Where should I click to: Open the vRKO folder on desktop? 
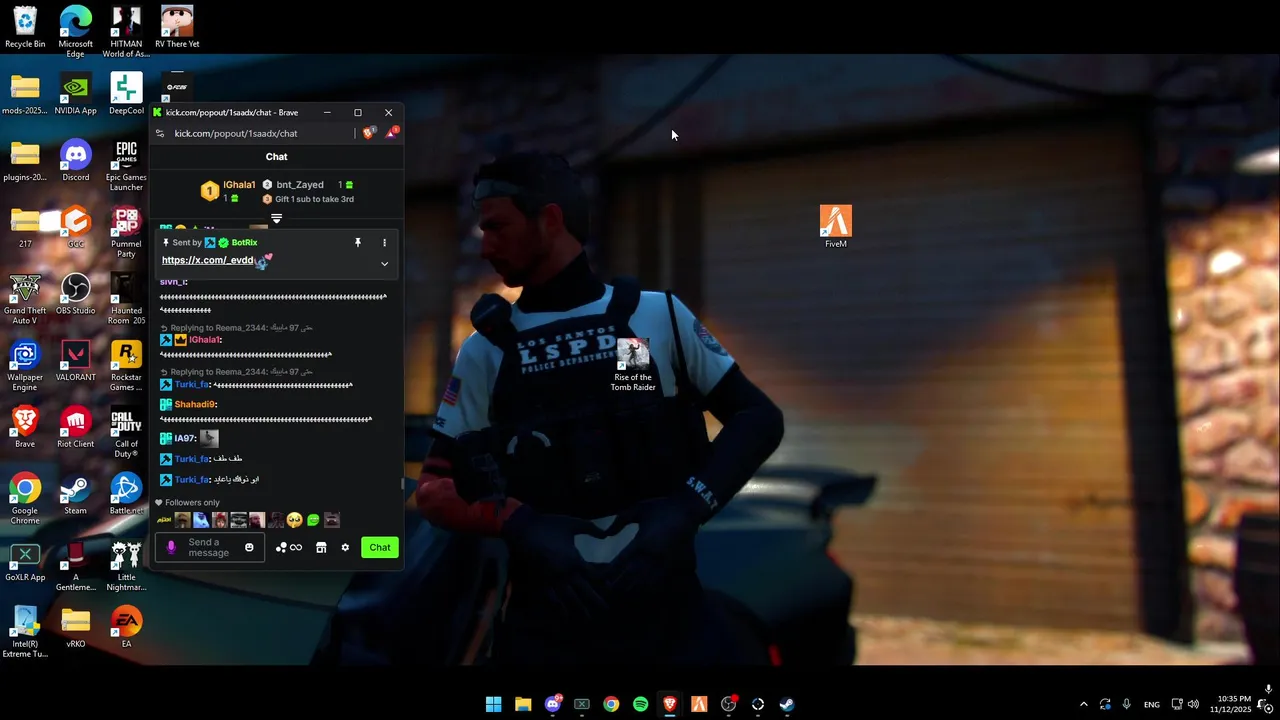[75, 628]
